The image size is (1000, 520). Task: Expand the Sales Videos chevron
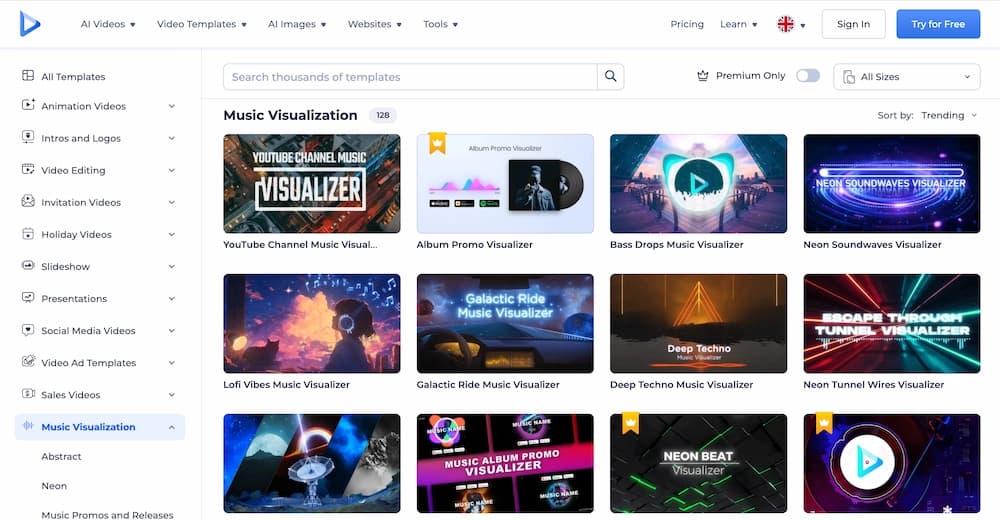pyautogui.click(x=172, y=395)
